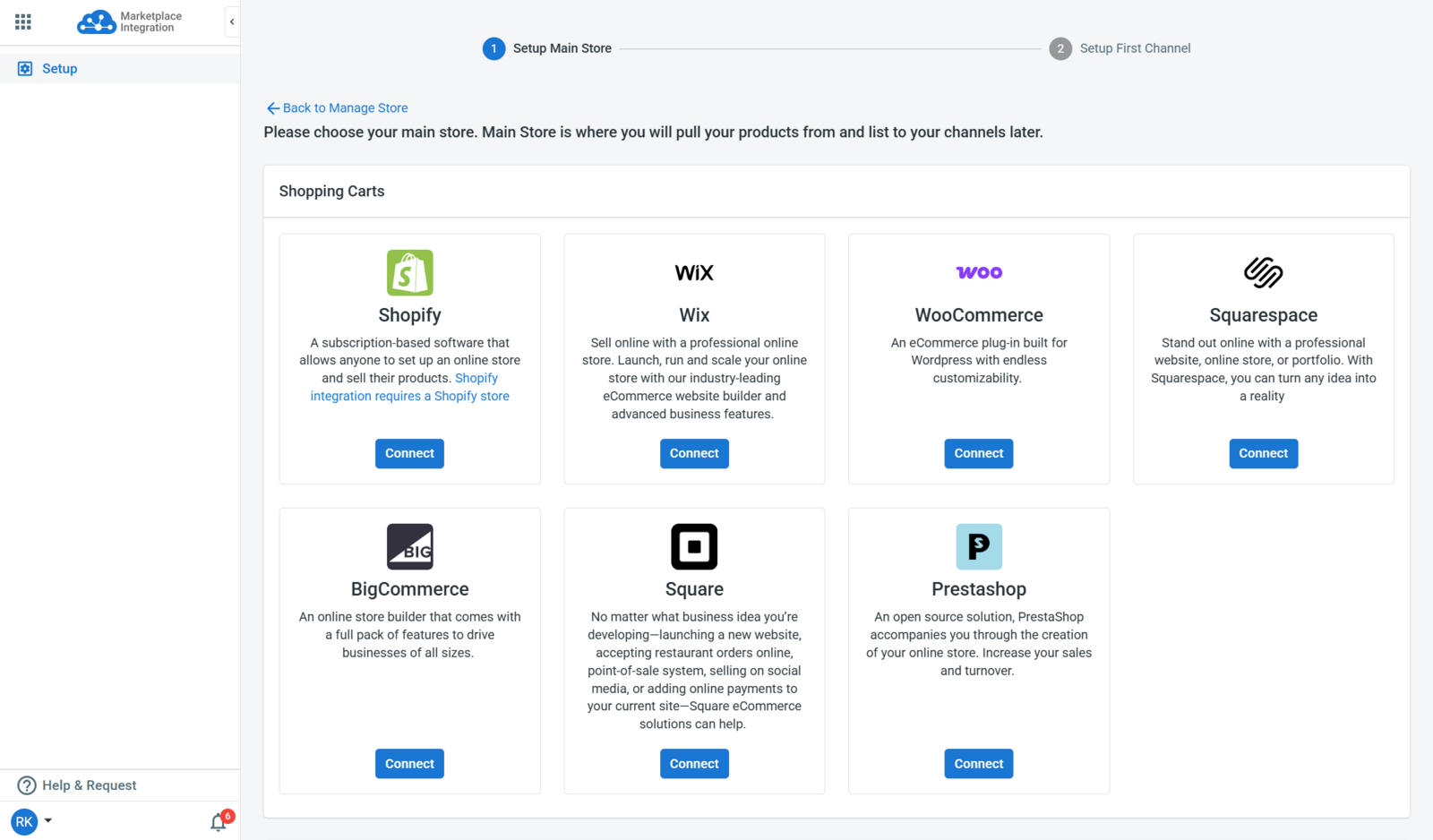Click the Shopify card title
1433x840 pixels.
[409, 315]
